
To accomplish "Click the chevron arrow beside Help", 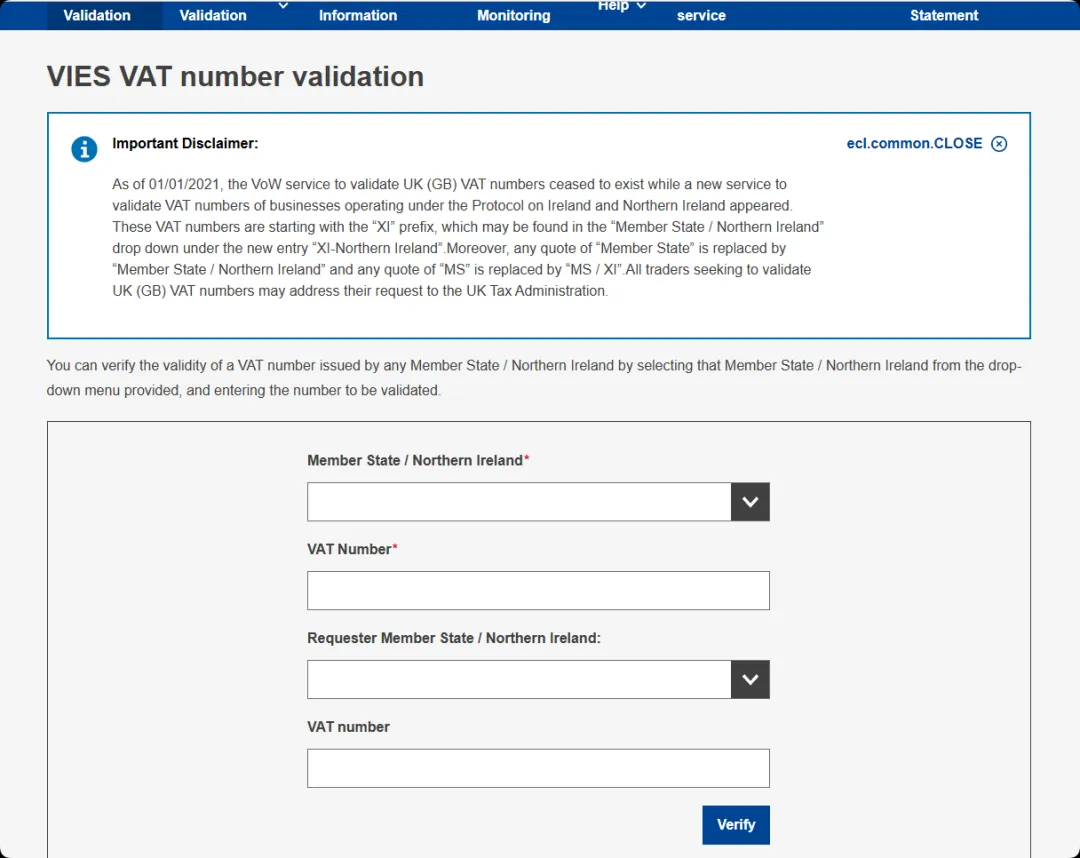I will click(641, 6).
